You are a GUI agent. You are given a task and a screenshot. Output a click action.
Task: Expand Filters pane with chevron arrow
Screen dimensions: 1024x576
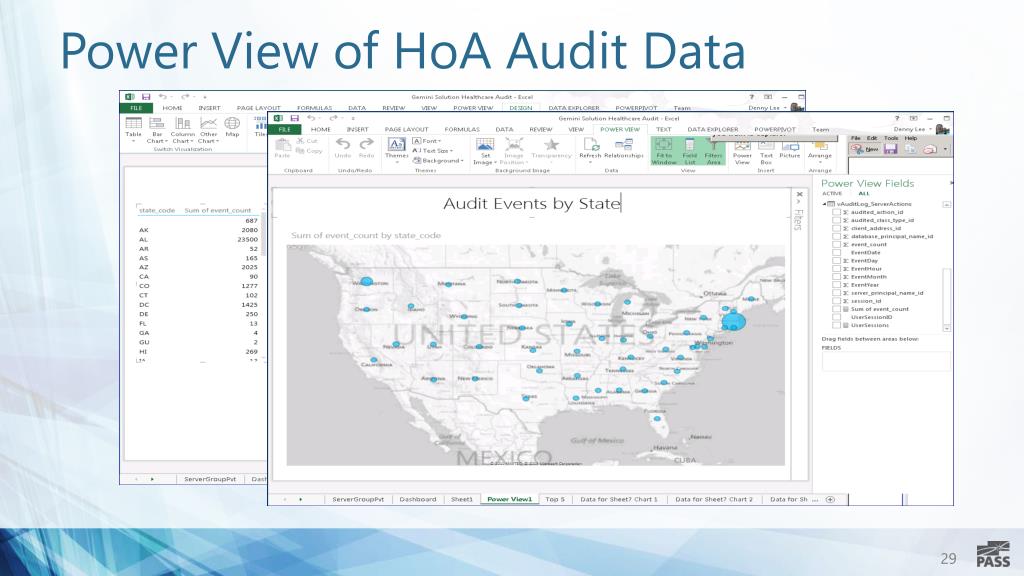pyautogui.click(x=799, y=202)
